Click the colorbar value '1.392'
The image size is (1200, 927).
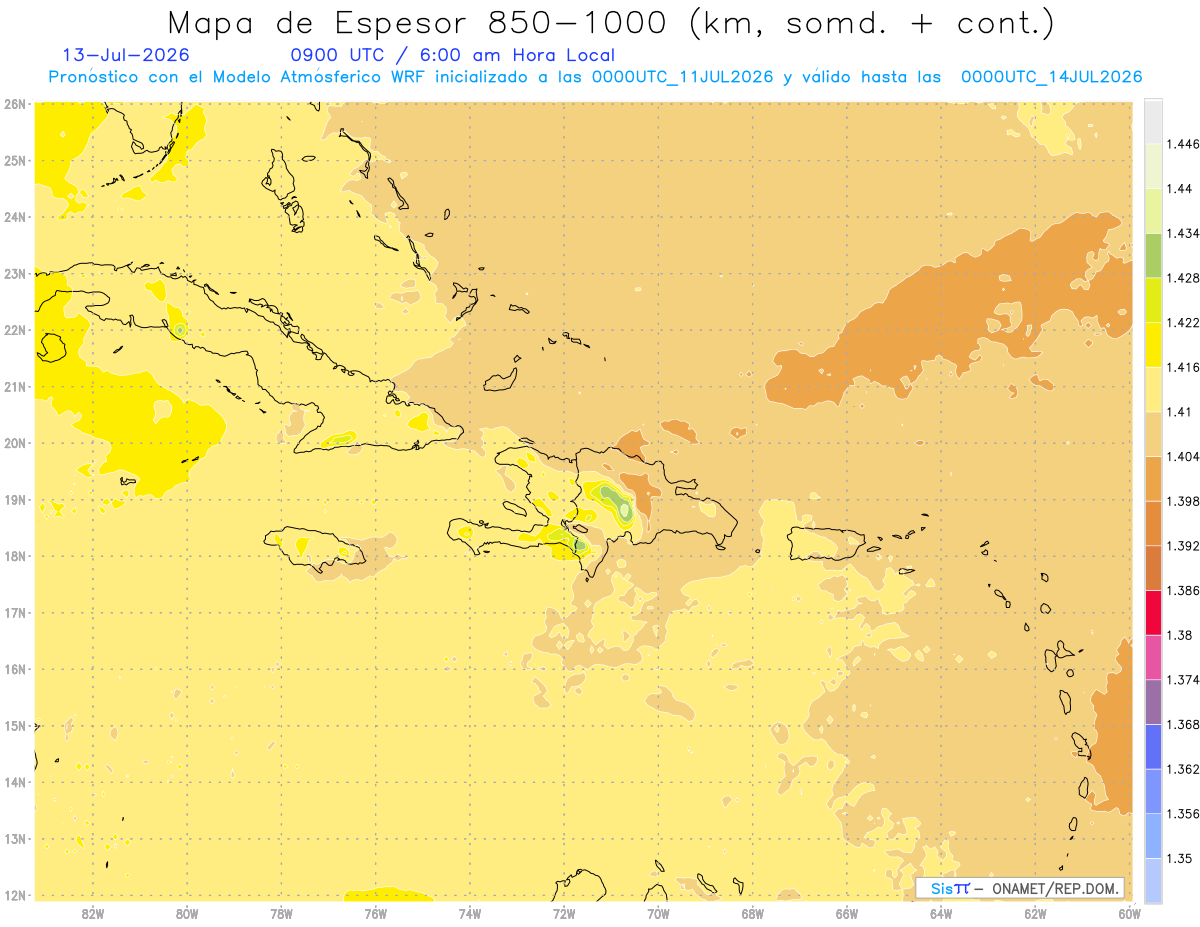pos(1184,546)
